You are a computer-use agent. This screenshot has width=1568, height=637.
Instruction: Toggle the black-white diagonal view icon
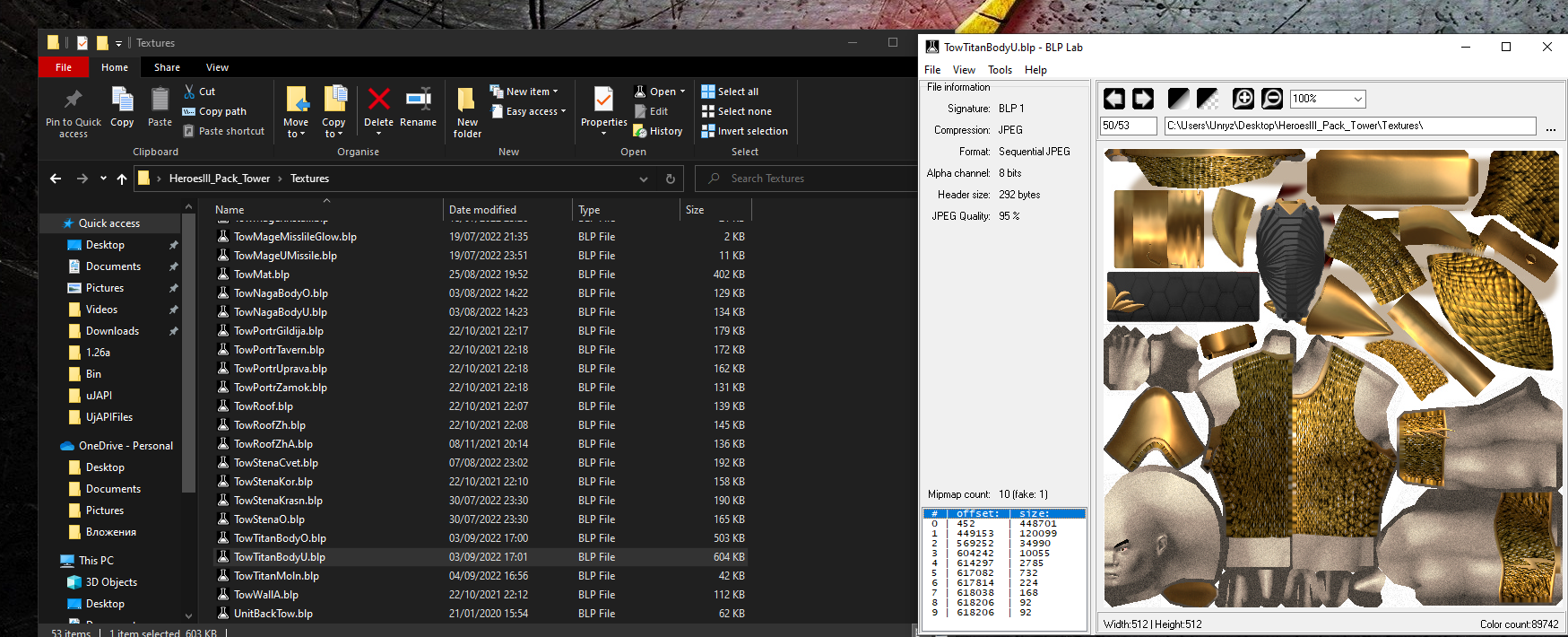[x=1179, y=99]
